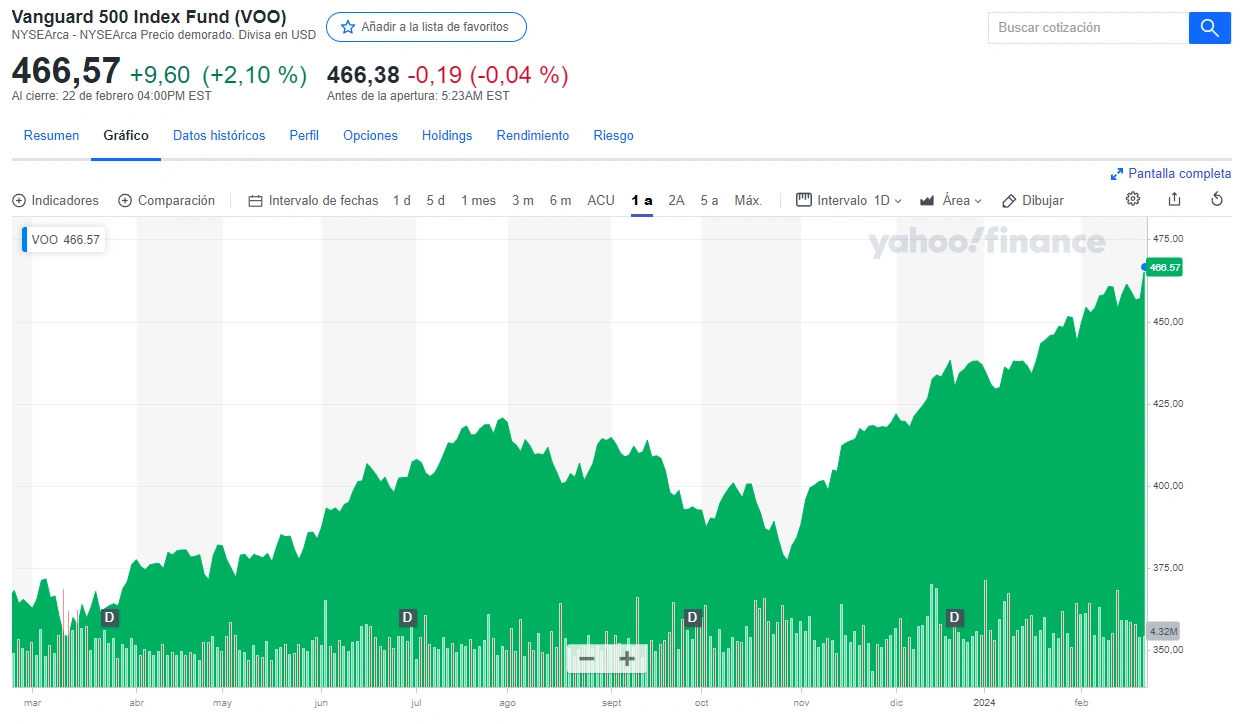Image resolution: width=1240 pixels, height=724 pixels.
Task: Select the Máx. time range
Action: [x=748, y=200]
